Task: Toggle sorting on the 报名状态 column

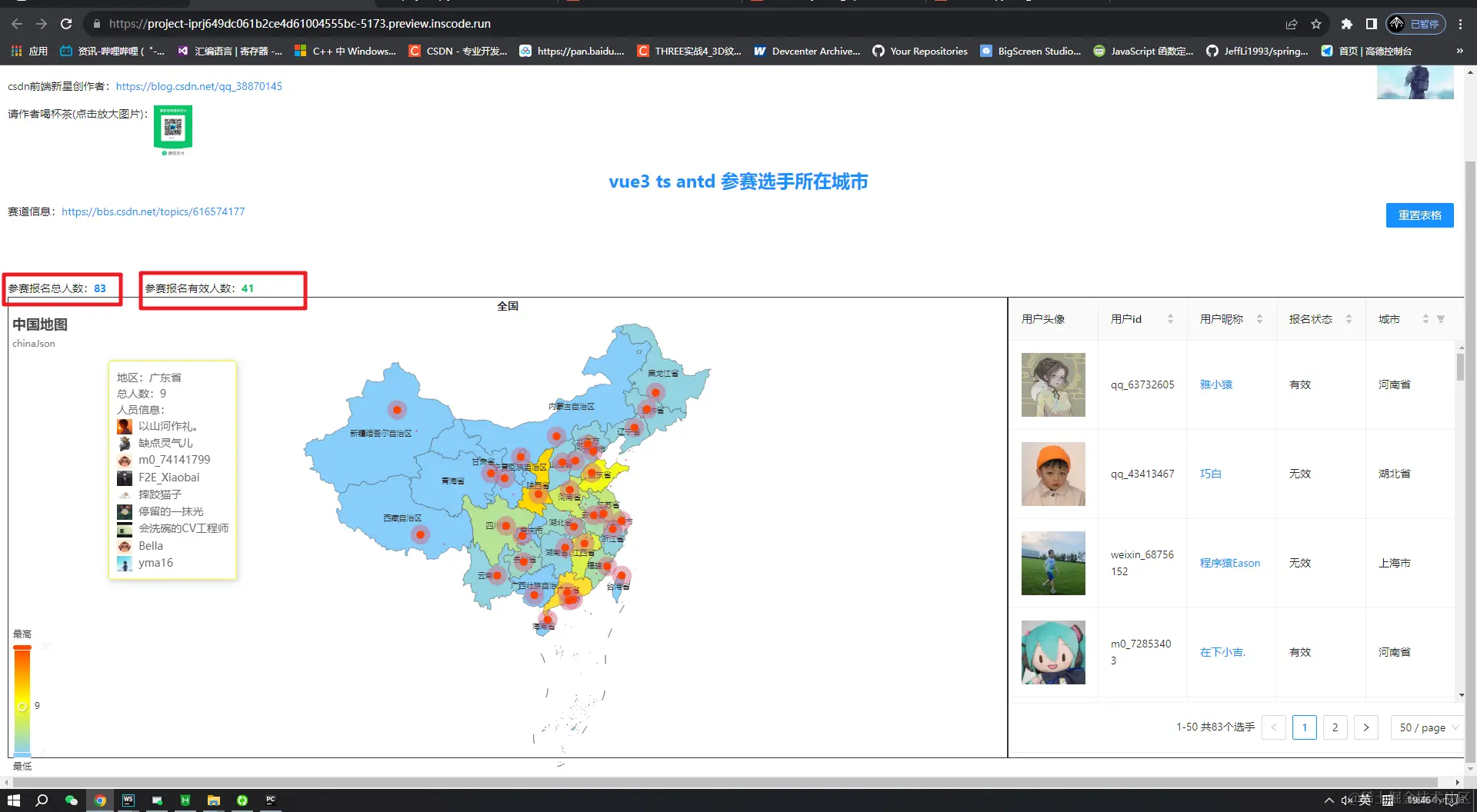Action: tap(1349, 318)
